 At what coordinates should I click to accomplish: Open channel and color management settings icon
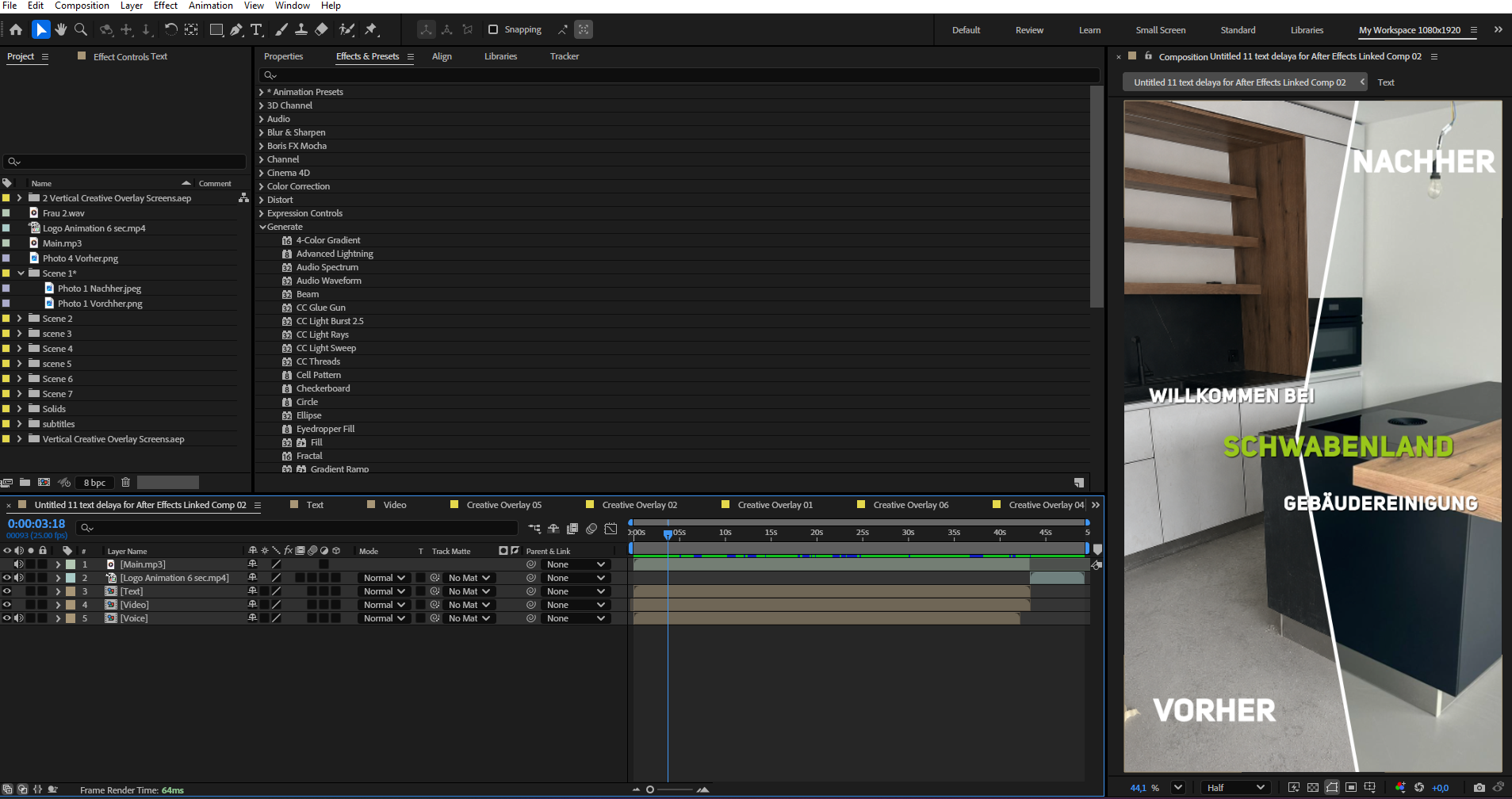coord(1400,787)
